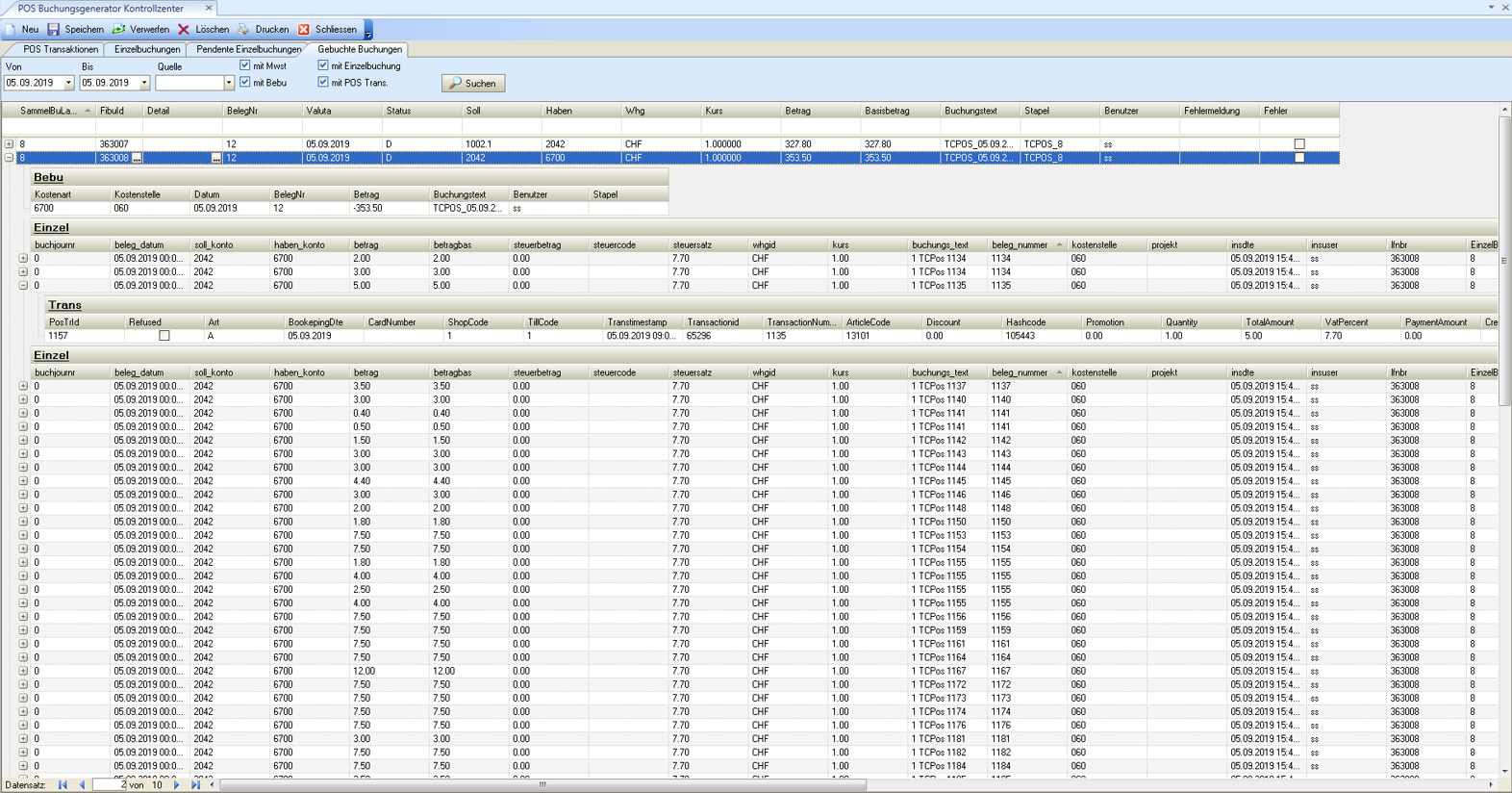Expand the row with FibuId 363007
This screenshot has width=1512, height=793.
click(10, 144)
